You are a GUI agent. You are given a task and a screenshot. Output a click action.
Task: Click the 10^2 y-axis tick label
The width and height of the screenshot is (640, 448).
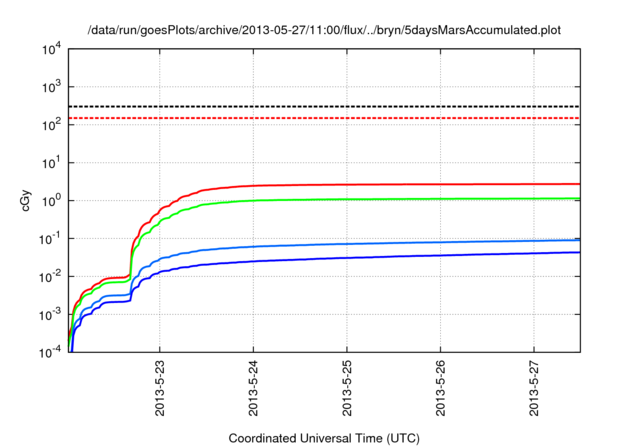point(51,125)
